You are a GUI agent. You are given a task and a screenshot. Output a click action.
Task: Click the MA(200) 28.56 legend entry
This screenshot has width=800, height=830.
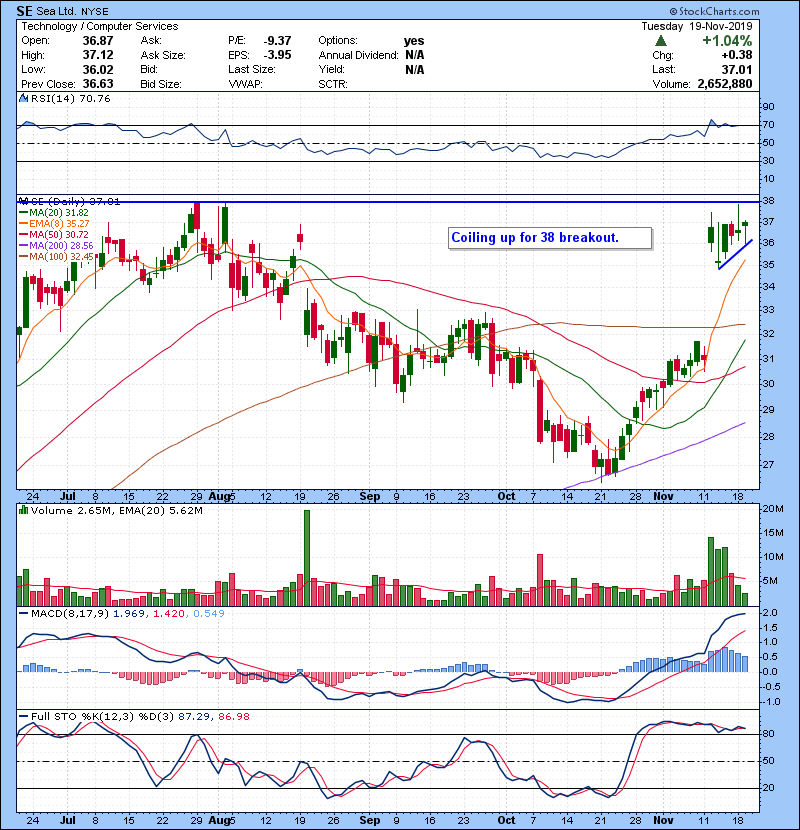pos(56,246)
